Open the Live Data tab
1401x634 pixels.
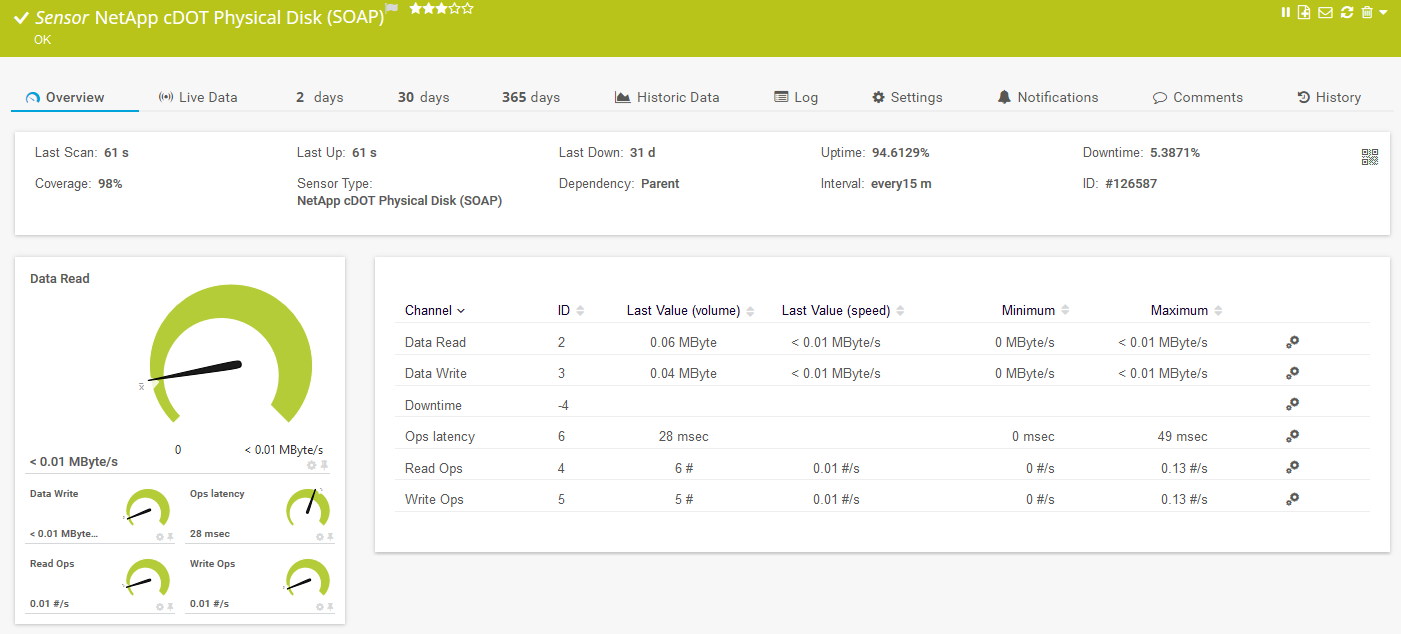tap(198, 97)
